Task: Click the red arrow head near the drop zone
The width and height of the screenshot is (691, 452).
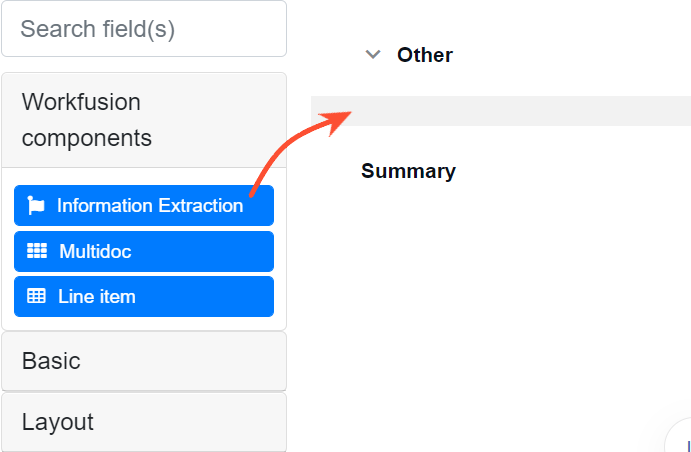Action: coord(339,122)
